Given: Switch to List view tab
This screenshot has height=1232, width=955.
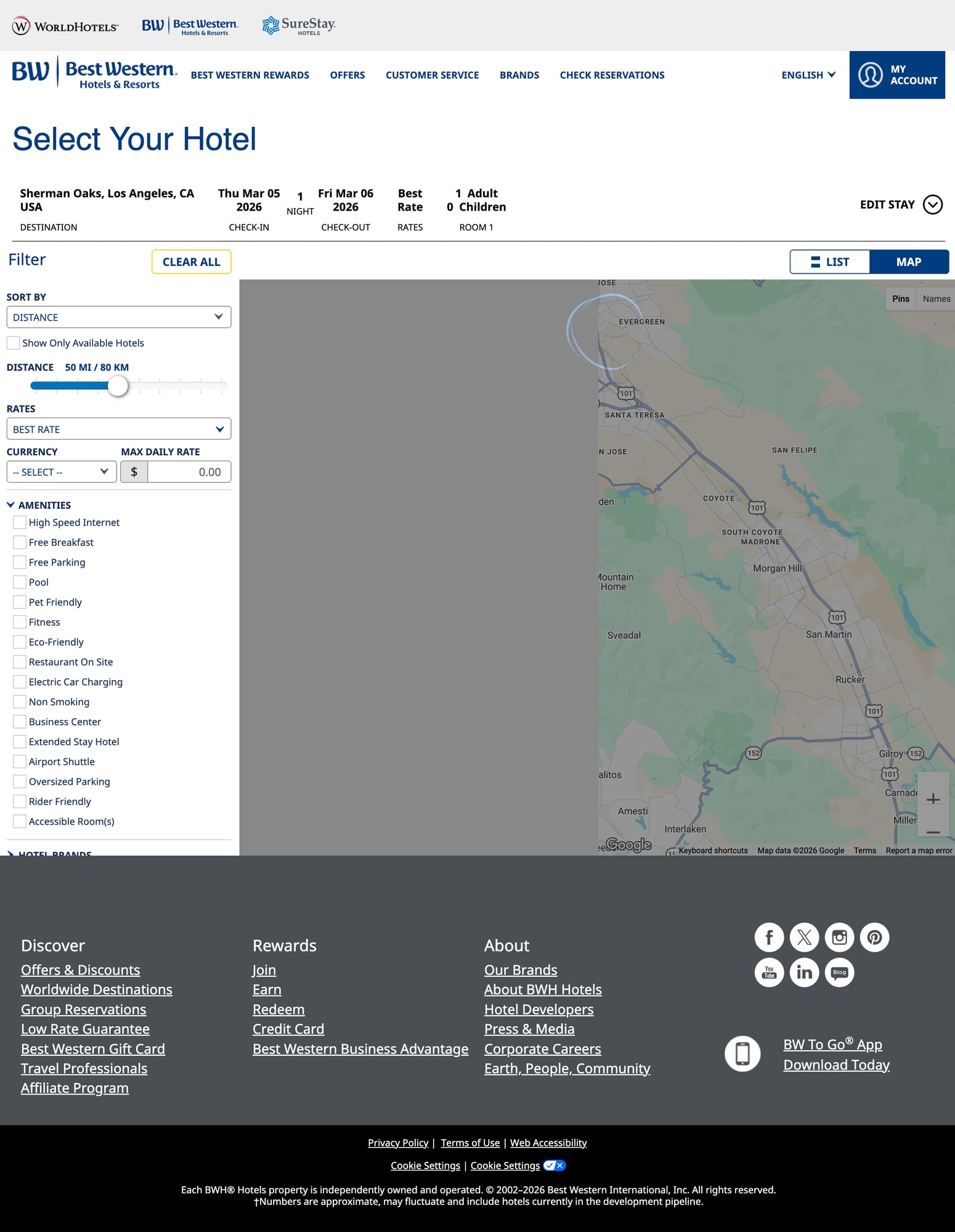Looking at the screenshot, I should tap(829, 262).
